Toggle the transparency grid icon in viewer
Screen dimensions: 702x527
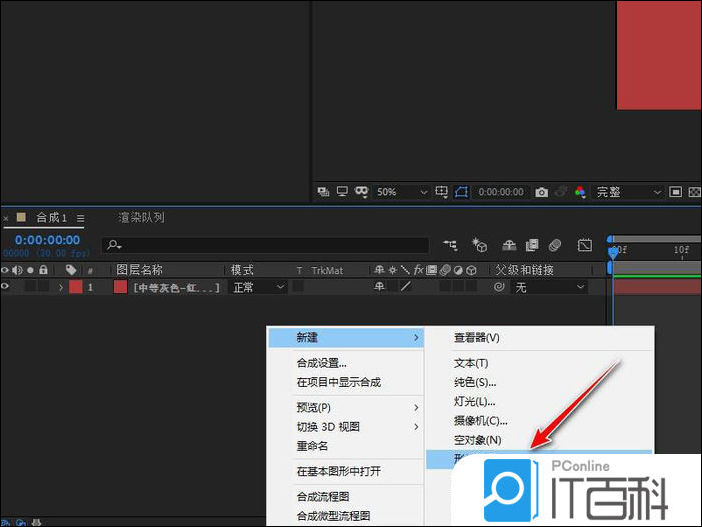[694, 192]
